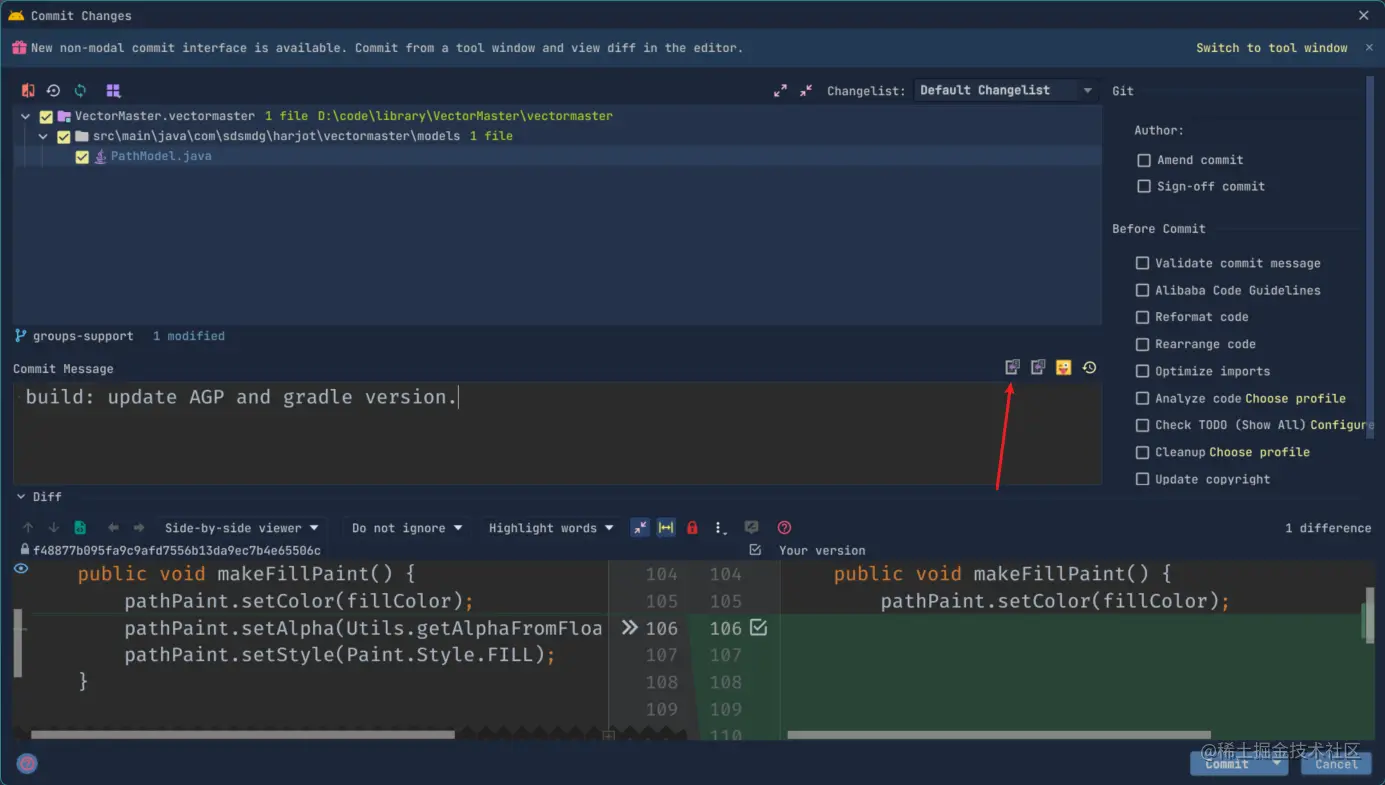Click the jump to source file icon
Viewport: 1385px width, 785px height.
point(80,528)
